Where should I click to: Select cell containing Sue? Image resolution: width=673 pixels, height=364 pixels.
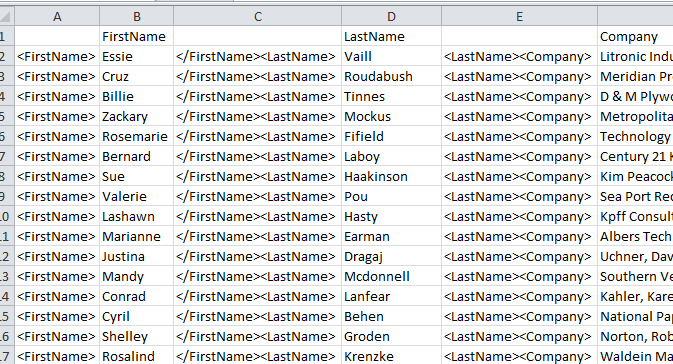click(136, 176)
